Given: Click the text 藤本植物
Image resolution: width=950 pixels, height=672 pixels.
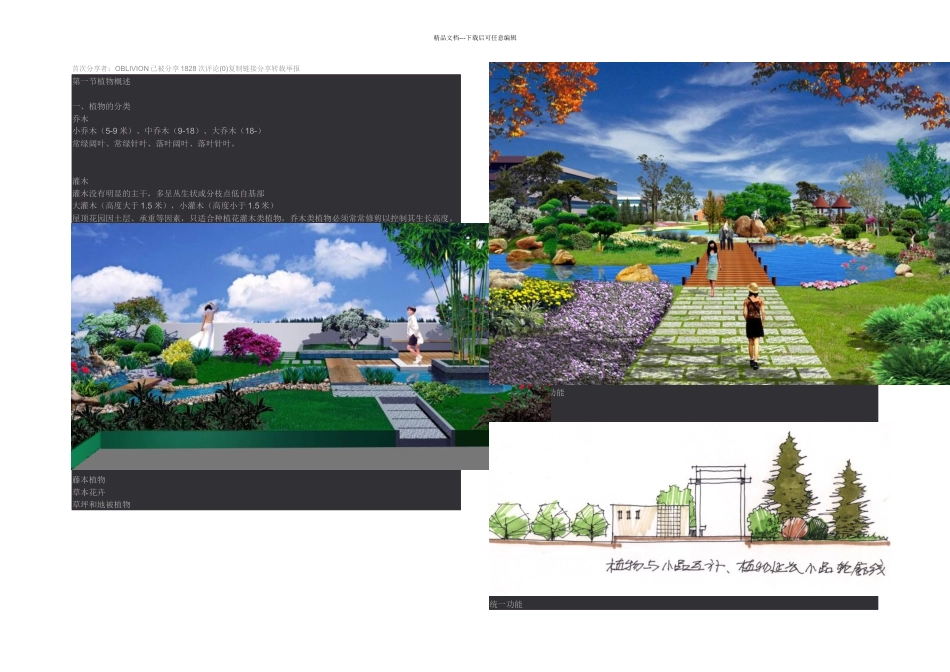Looking at the screenshot, I should click(89, 479).
